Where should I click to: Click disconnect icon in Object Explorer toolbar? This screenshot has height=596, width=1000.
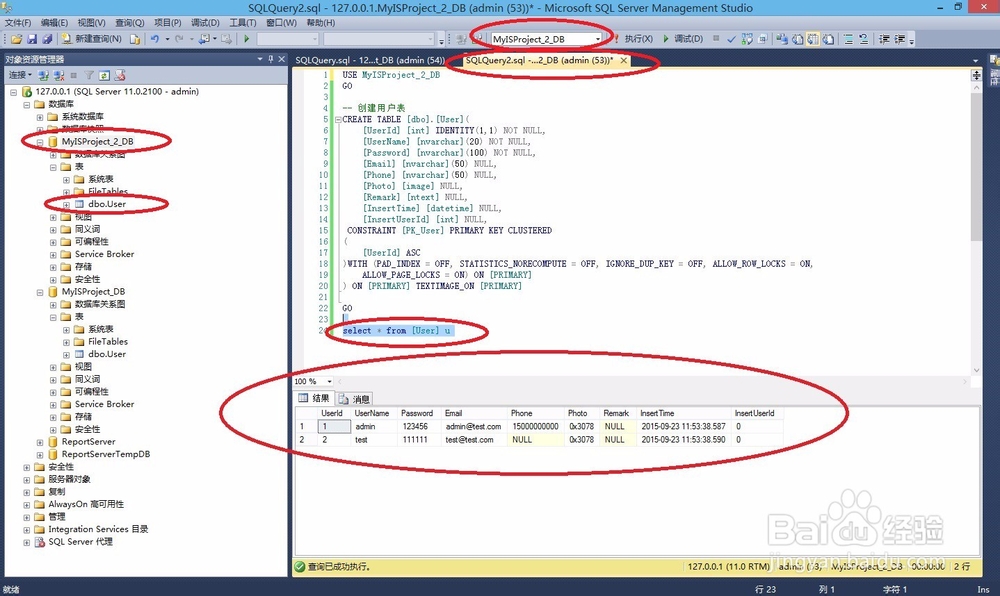click(x=59, y=75)
